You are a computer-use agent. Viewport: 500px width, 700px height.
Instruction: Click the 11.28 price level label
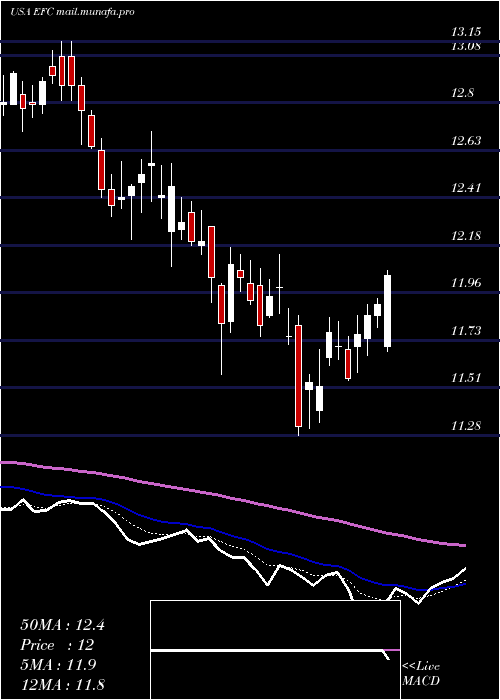coord(466,426)
